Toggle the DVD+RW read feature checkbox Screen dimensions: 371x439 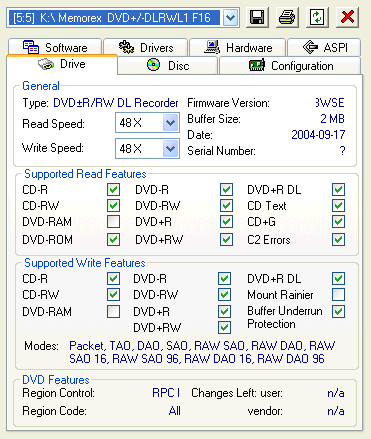(226, 239)
